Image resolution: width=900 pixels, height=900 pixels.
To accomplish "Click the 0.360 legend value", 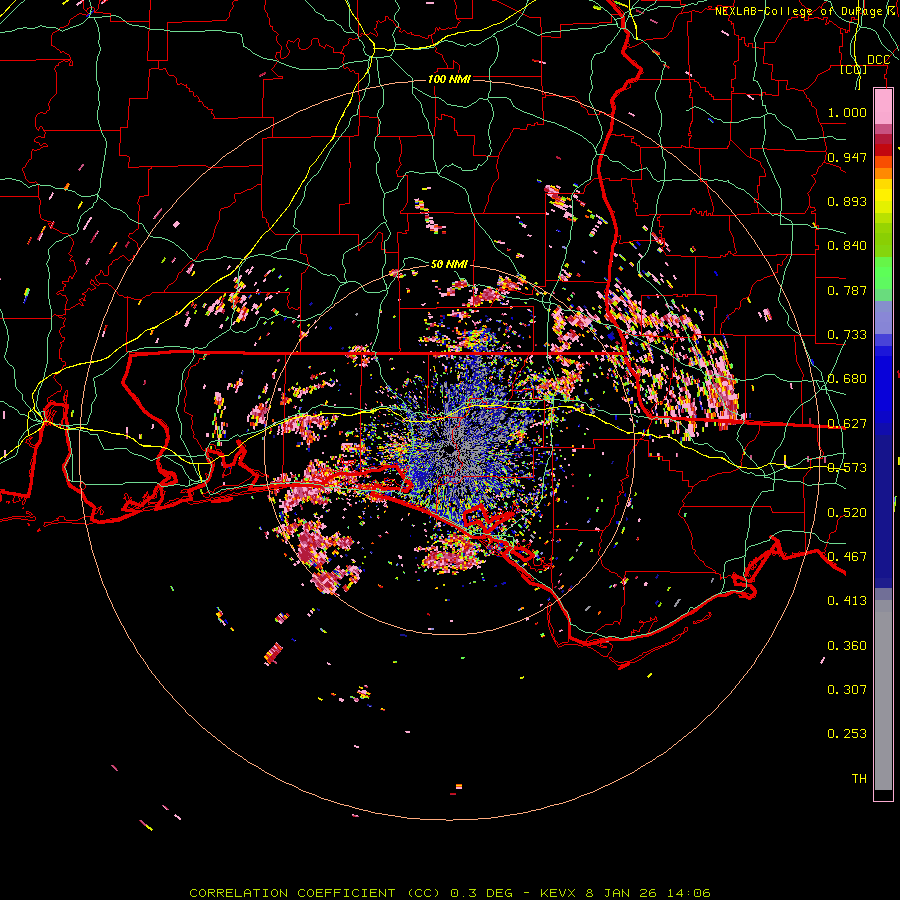I will pyautogui.click(x=847, y=646).
